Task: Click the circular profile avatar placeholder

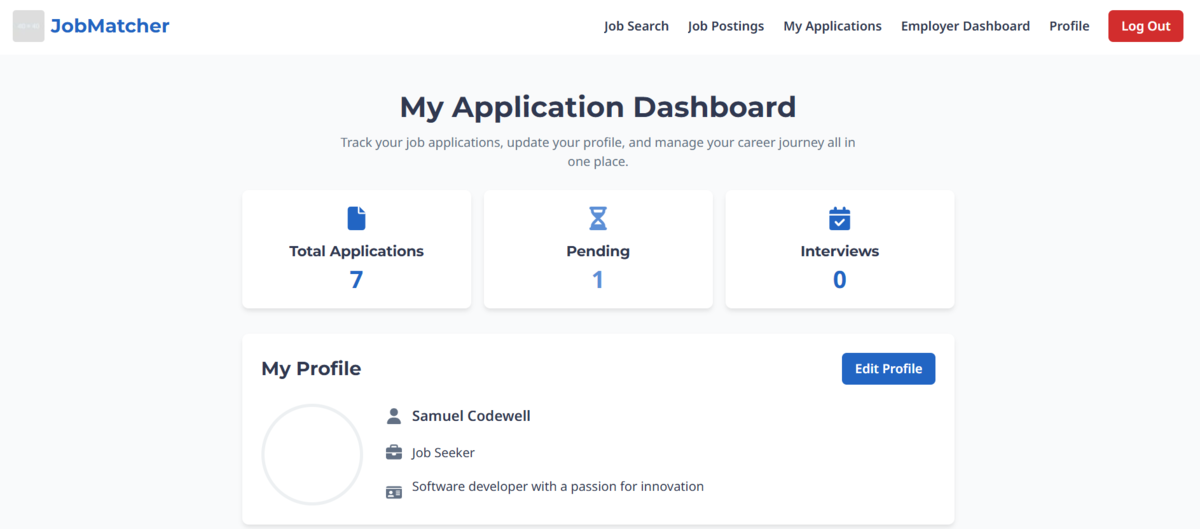Action: [312, 454]
